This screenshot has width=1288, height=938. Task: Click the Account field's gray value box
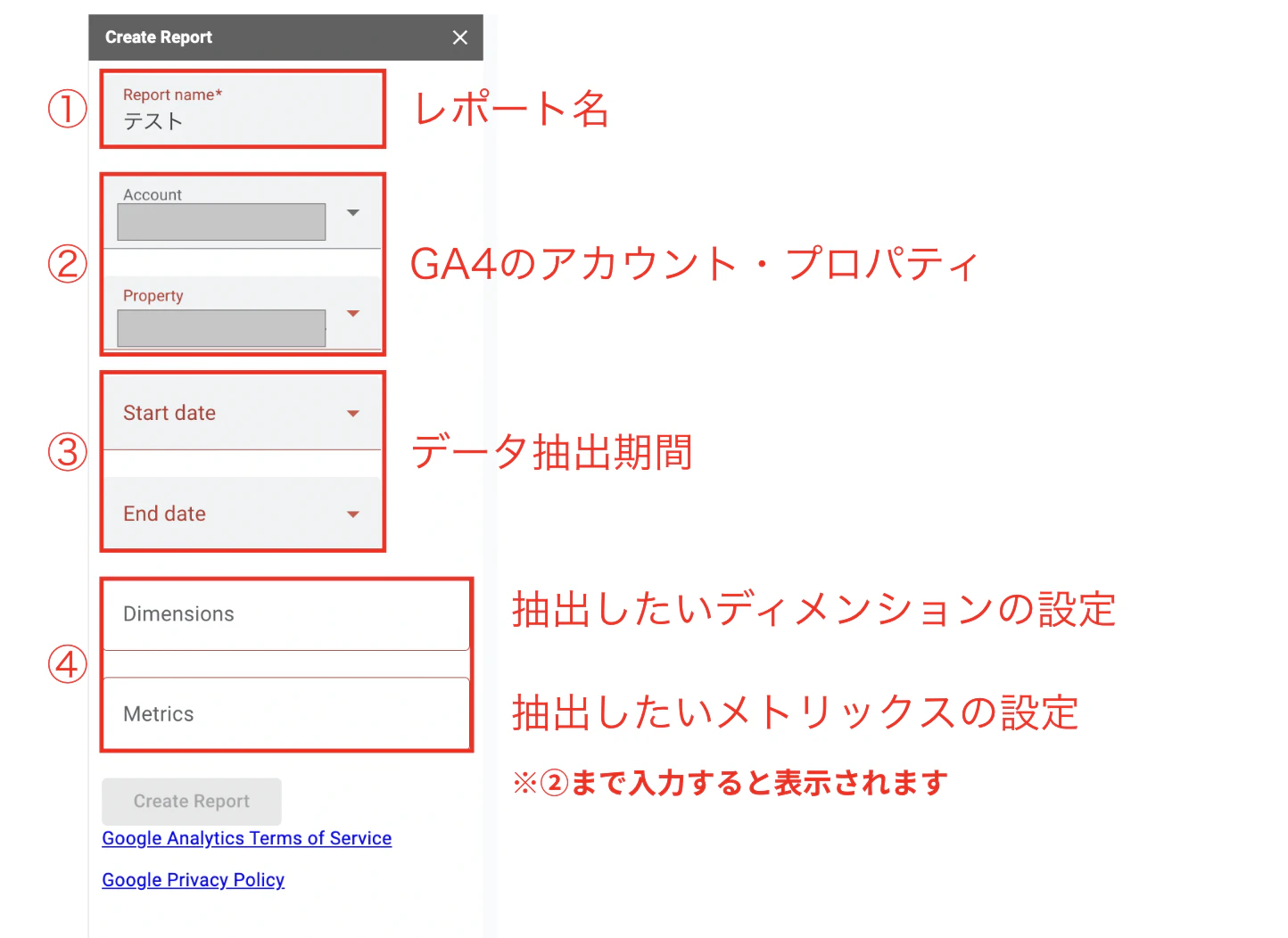(221, 222)
